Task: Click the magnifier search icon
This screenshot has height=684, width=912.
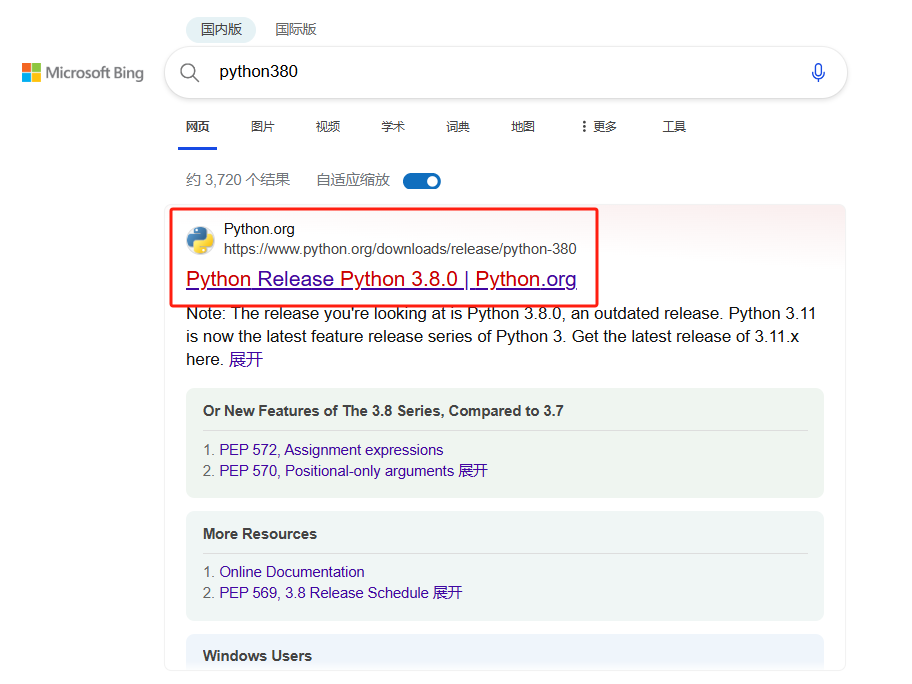Action: 189,73
